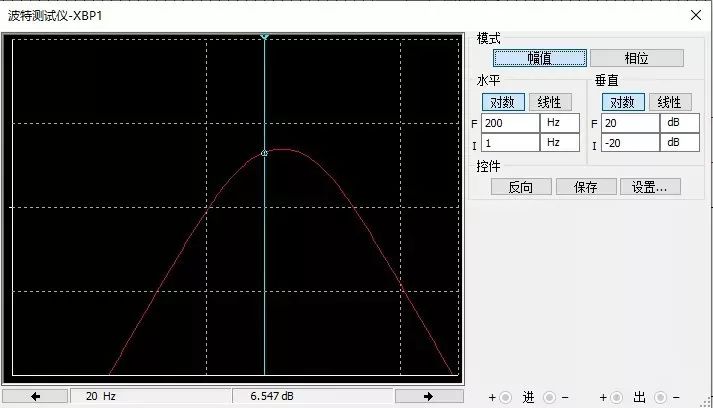This screenshot has height=408, width=713.
Task: Switch to the 相位 phase mode
Action: (637, 58)
